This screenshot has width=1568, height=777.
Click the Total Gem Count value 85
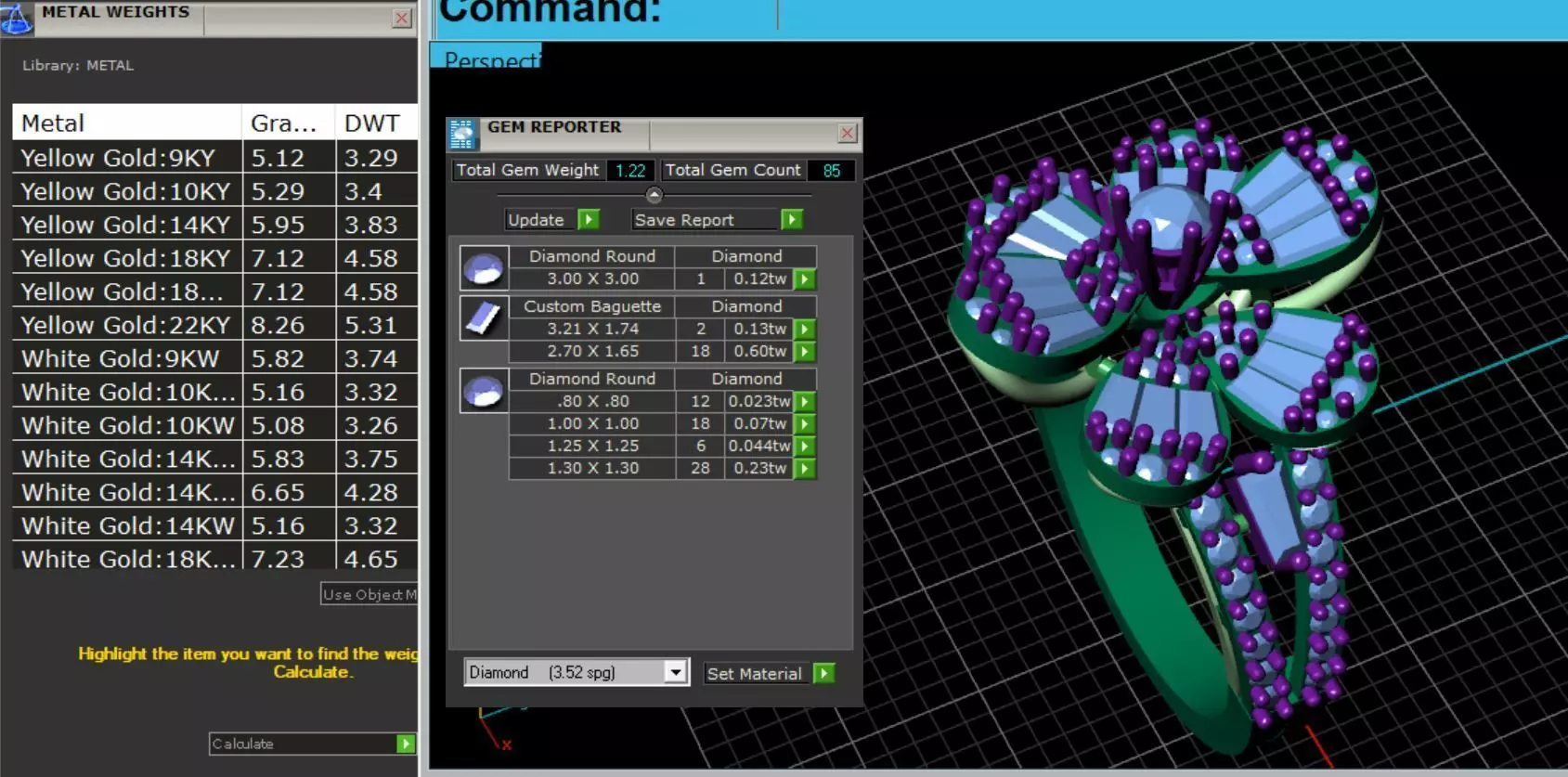tap(831, 171)
